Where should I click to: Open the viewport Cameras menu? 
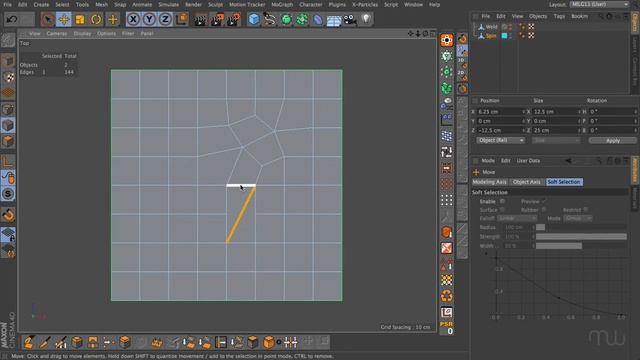57,33
